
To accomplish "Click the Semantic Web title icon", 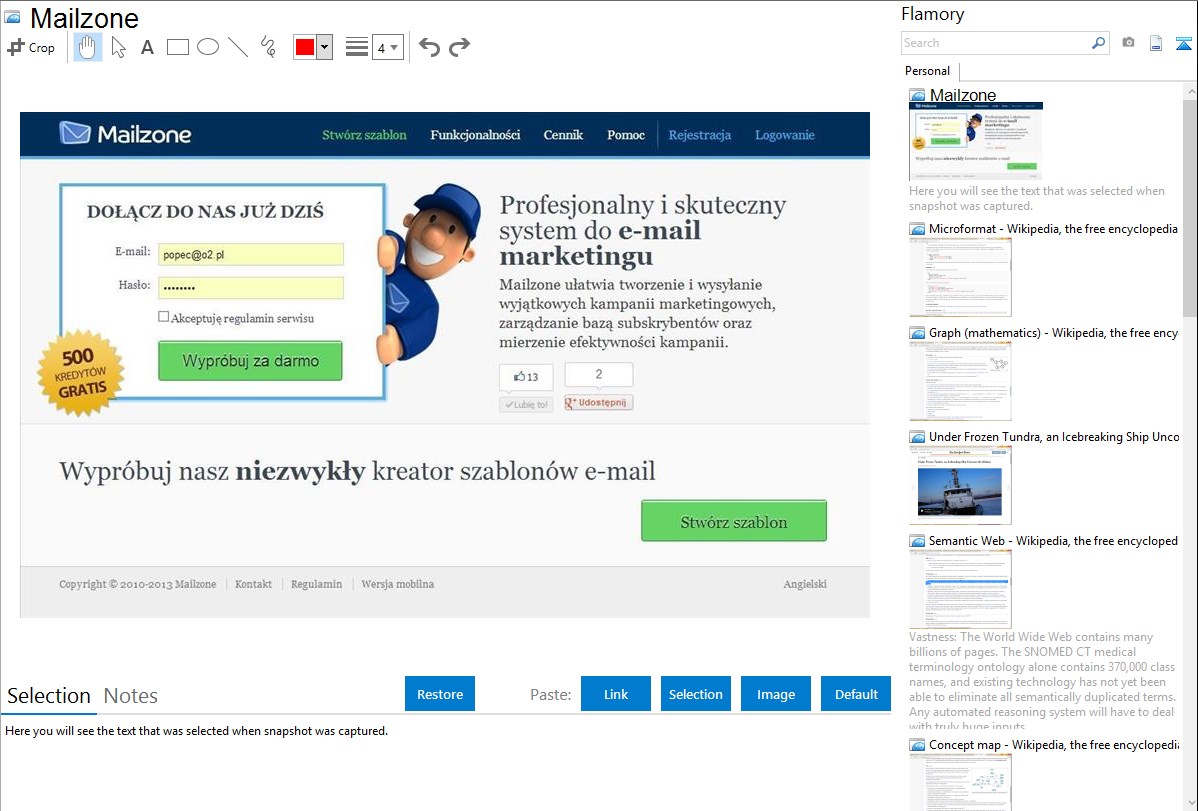I will tap(917, 540).
